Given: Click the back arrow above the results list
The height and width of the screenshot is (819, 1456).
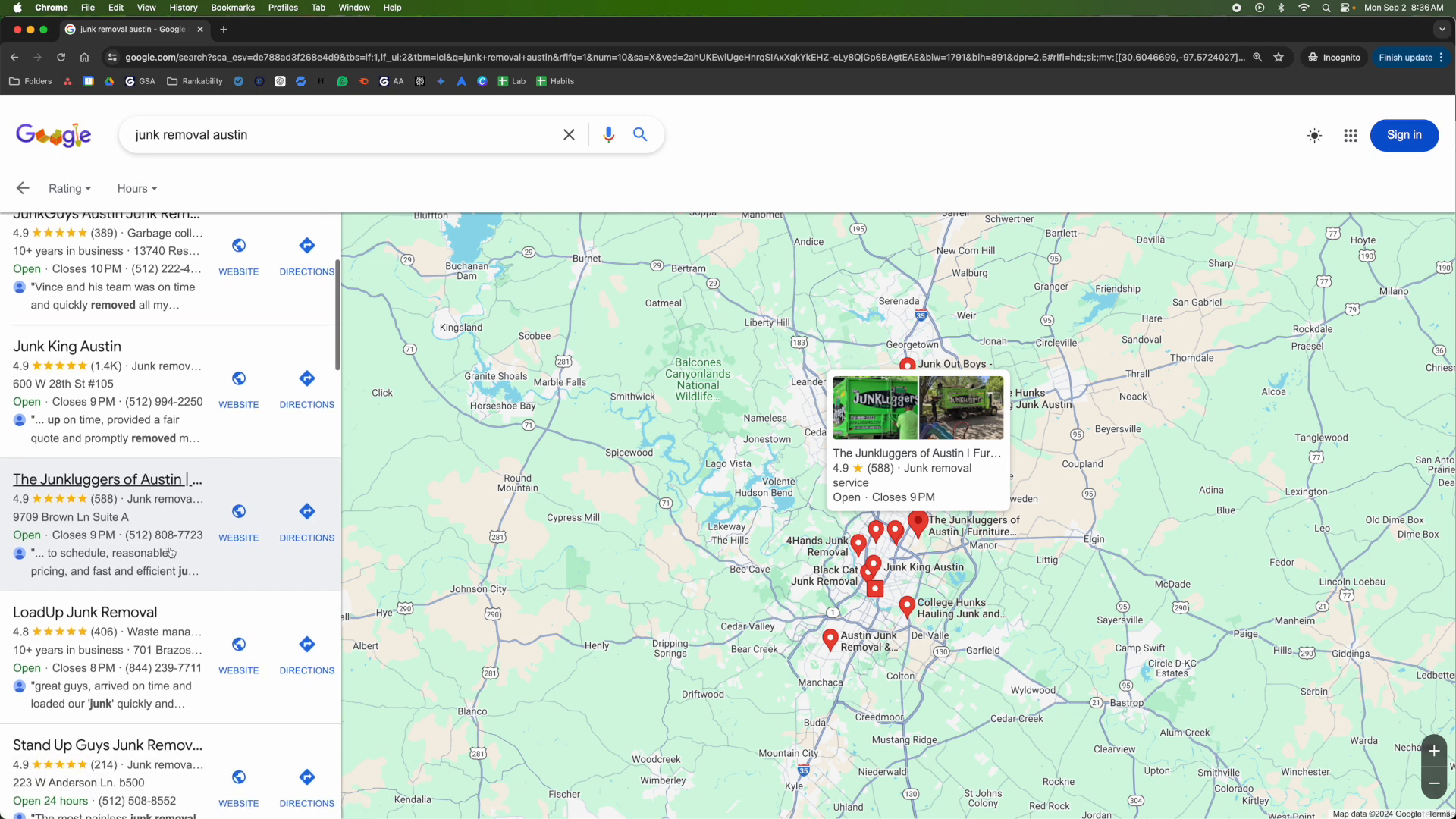Looking at the screenshot, I should click(x=22, y=187).
